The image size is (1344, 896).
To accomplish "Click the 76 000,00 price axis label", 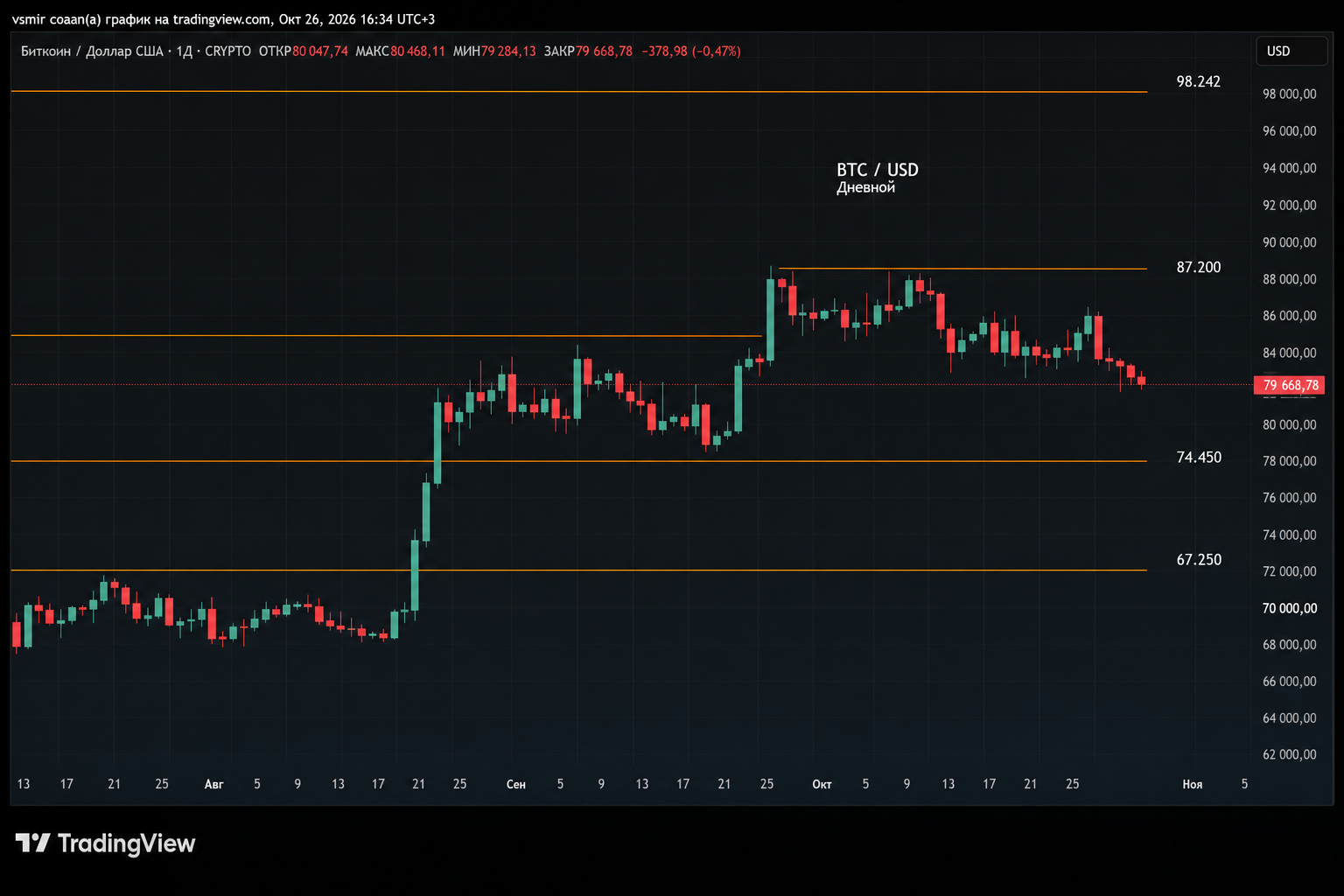I will [1289, 498].
